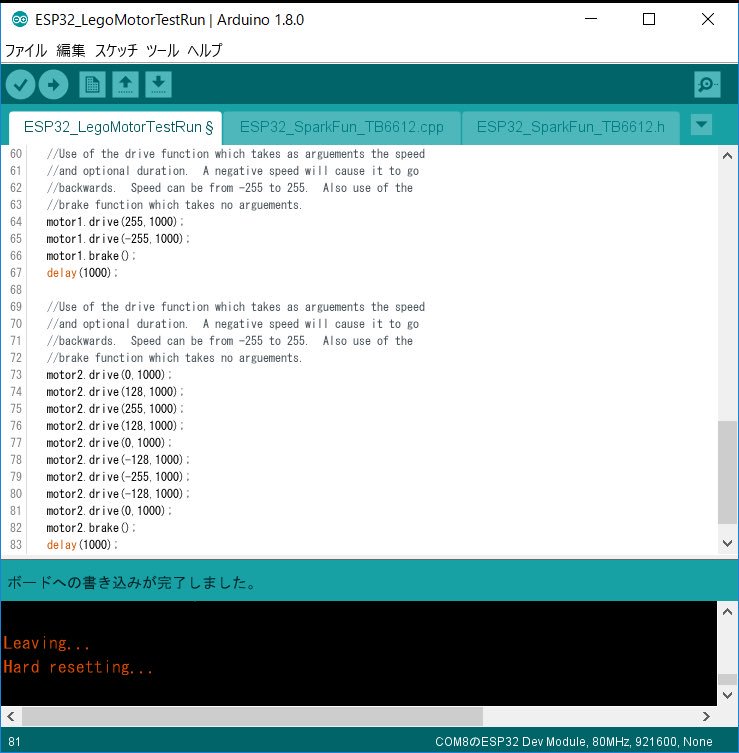
Task: Click the ボードへの書き込みが完了しました status message
Action: (x=132, y=583)
